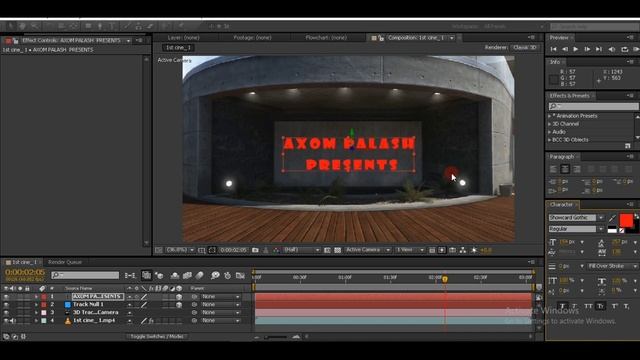Hide the 3D Trac...Camera layer
640x360 pixels.
(6, 313)
